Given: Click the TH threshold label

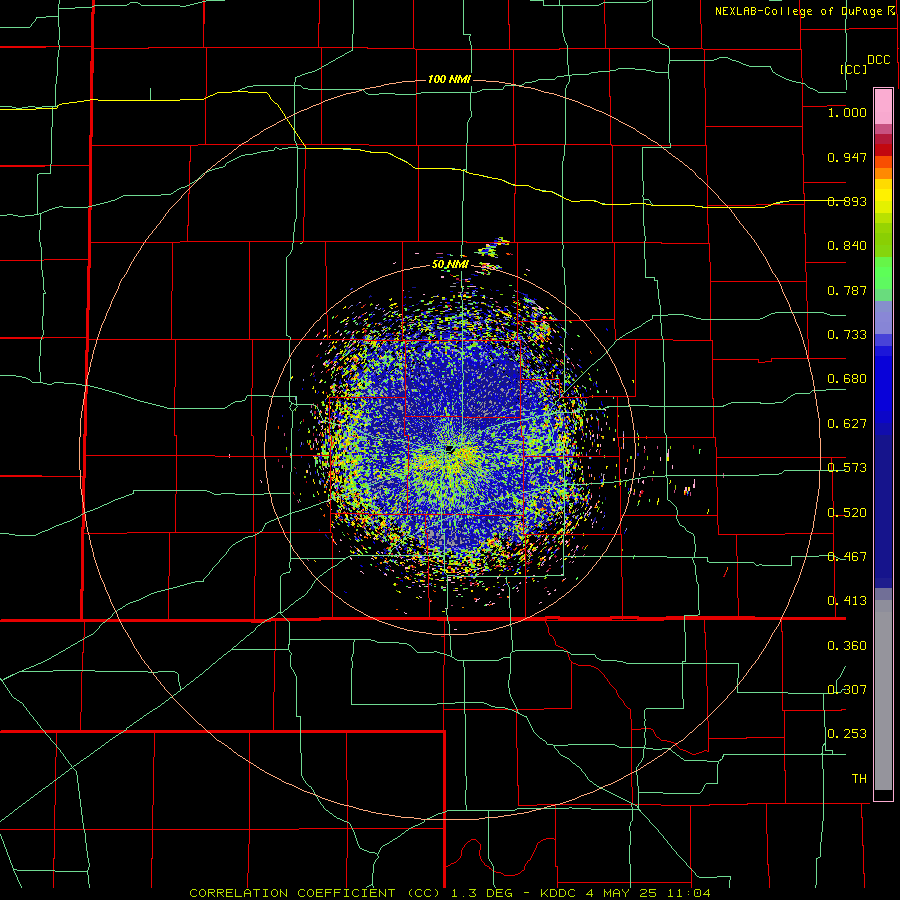Looking at the screenshot, I should point(859,779).
